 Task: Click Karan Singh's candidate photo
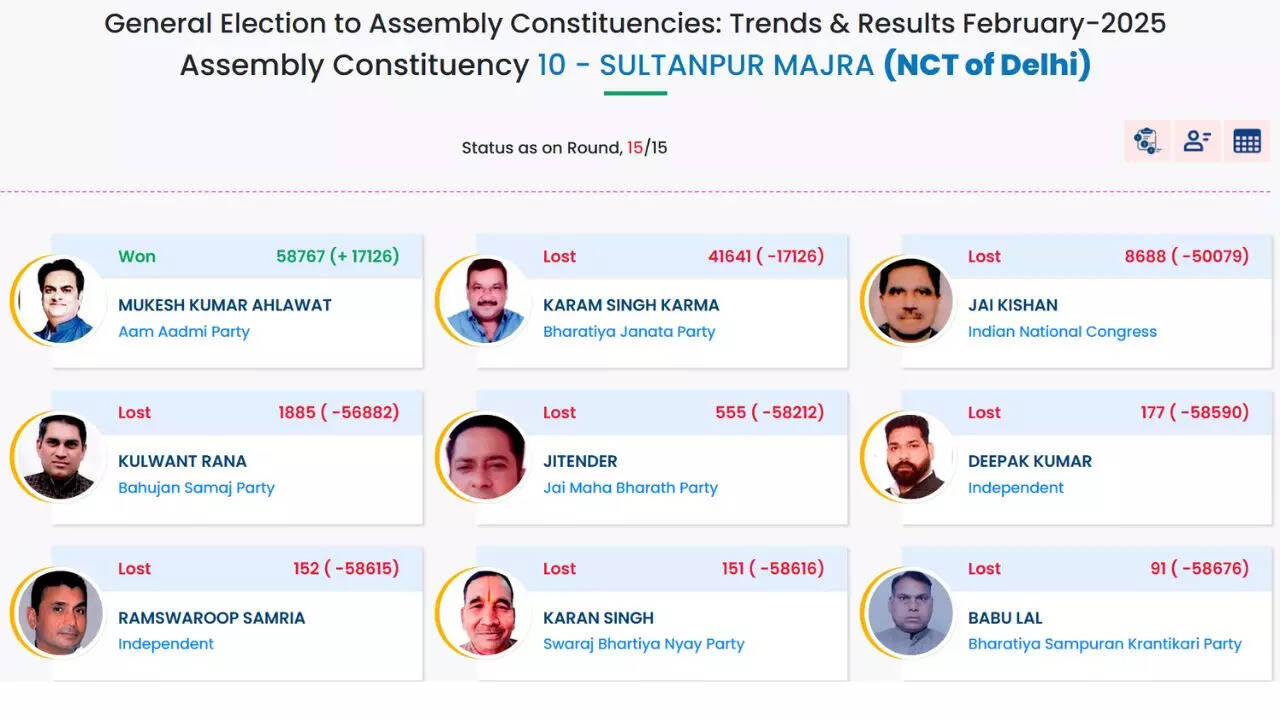point(485,612)
